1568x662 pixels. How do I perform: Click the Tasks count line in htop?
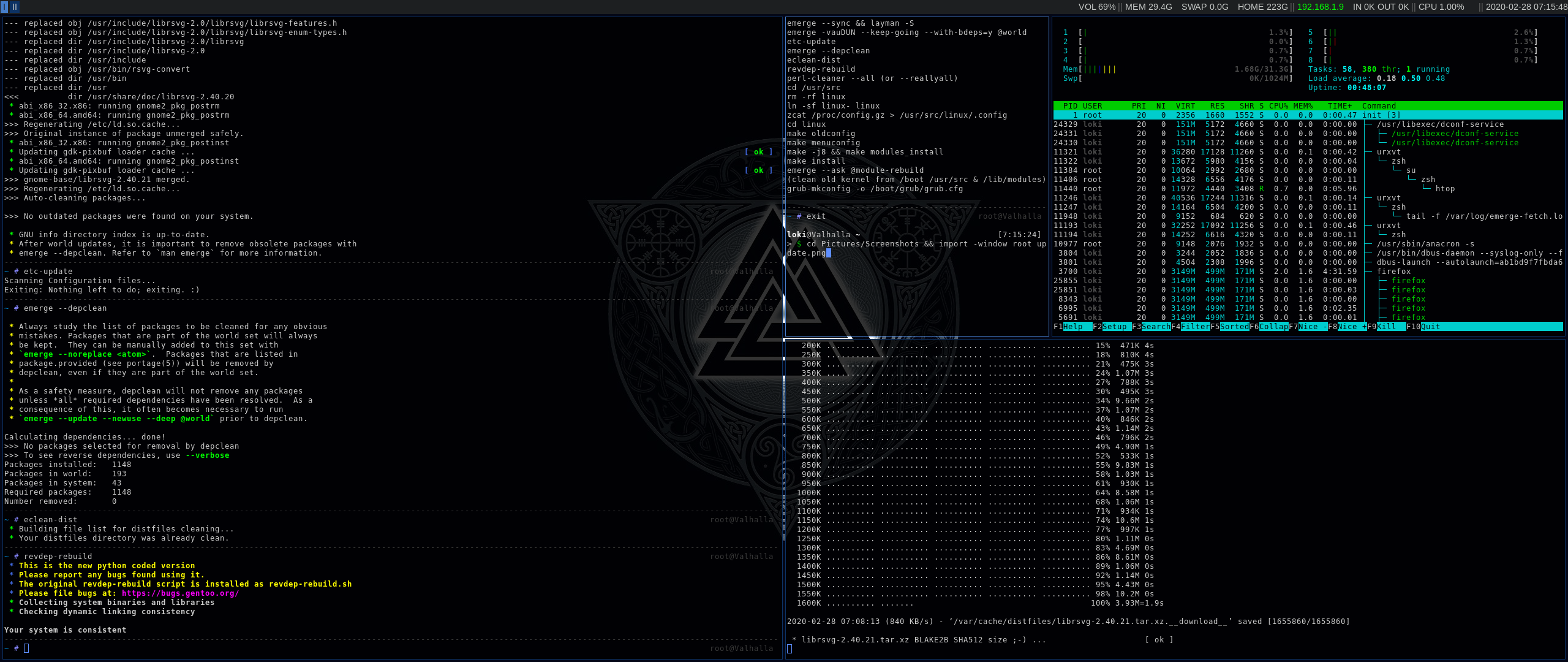pyautogui.click(x=1379, y=69)
